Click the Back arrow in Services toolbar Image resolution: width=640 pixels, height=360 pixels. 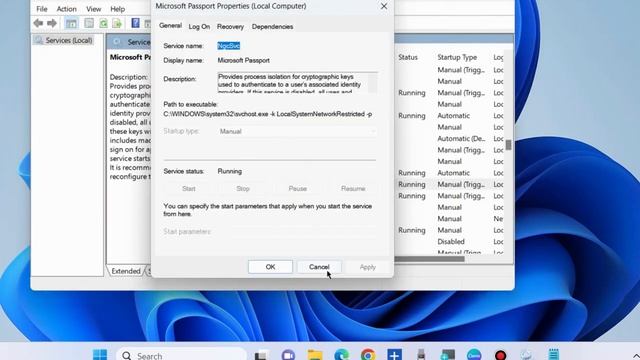(x=38, y=23)
